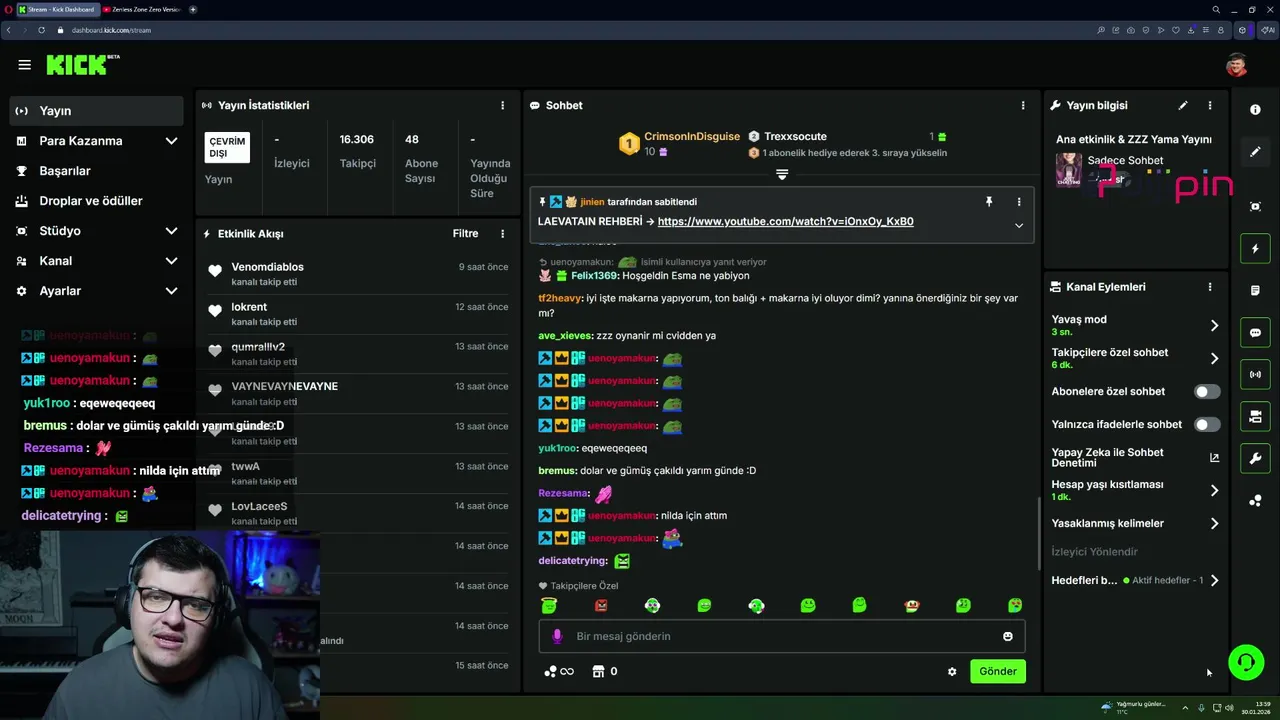Screen dimensions: 1280x720
Task: Open chat settings gear icon
Action: (952, 672)
